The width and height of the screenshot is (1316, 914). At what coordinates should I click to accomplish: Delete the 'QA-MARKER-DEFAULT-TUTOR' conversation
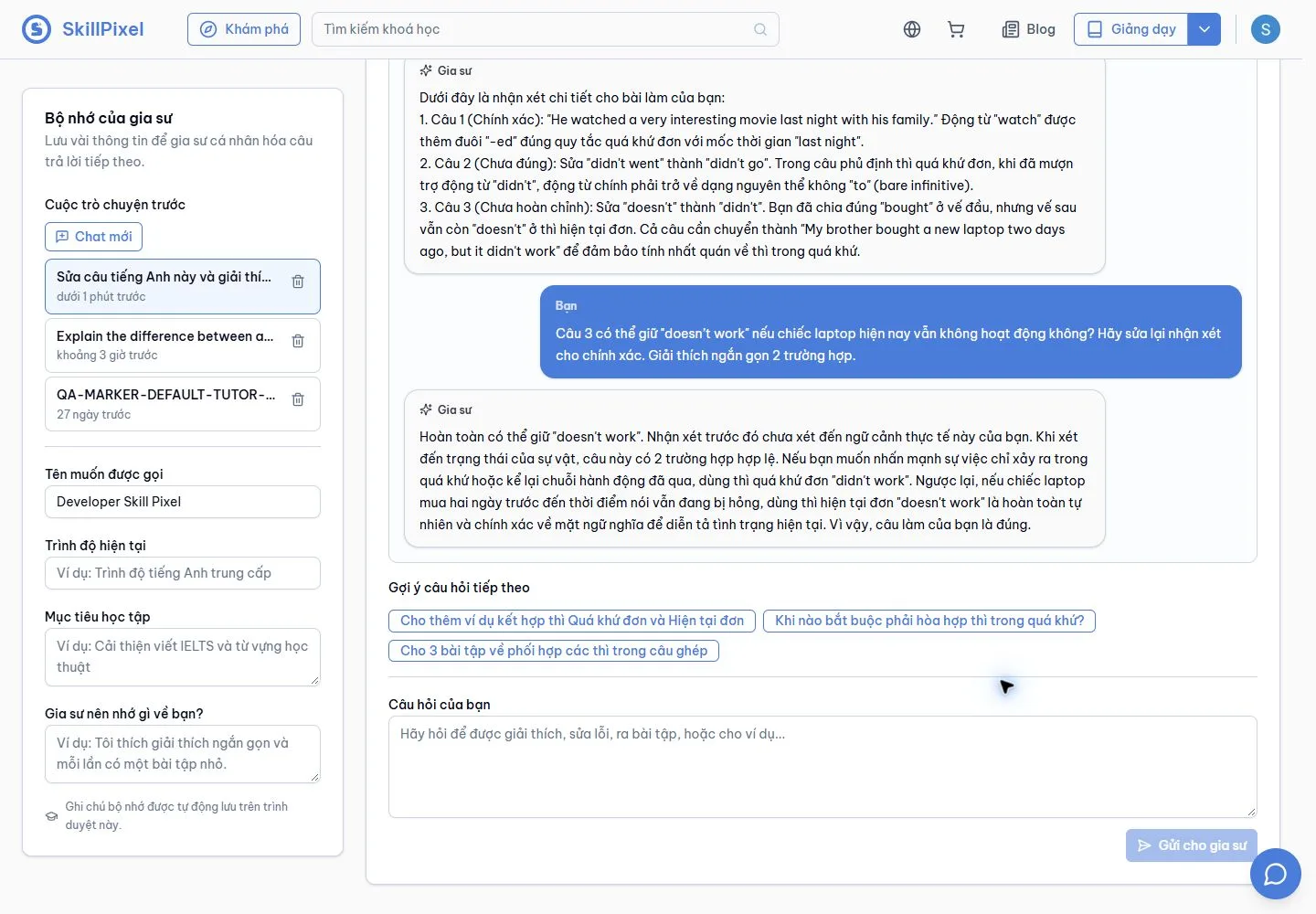[298, 399]
